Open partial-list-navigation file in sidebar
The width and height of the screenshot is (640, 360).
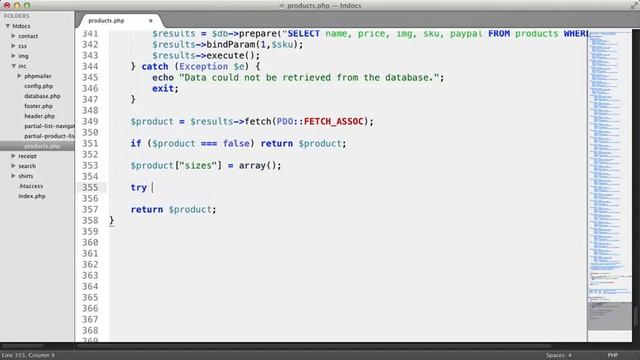pos(49,126)
